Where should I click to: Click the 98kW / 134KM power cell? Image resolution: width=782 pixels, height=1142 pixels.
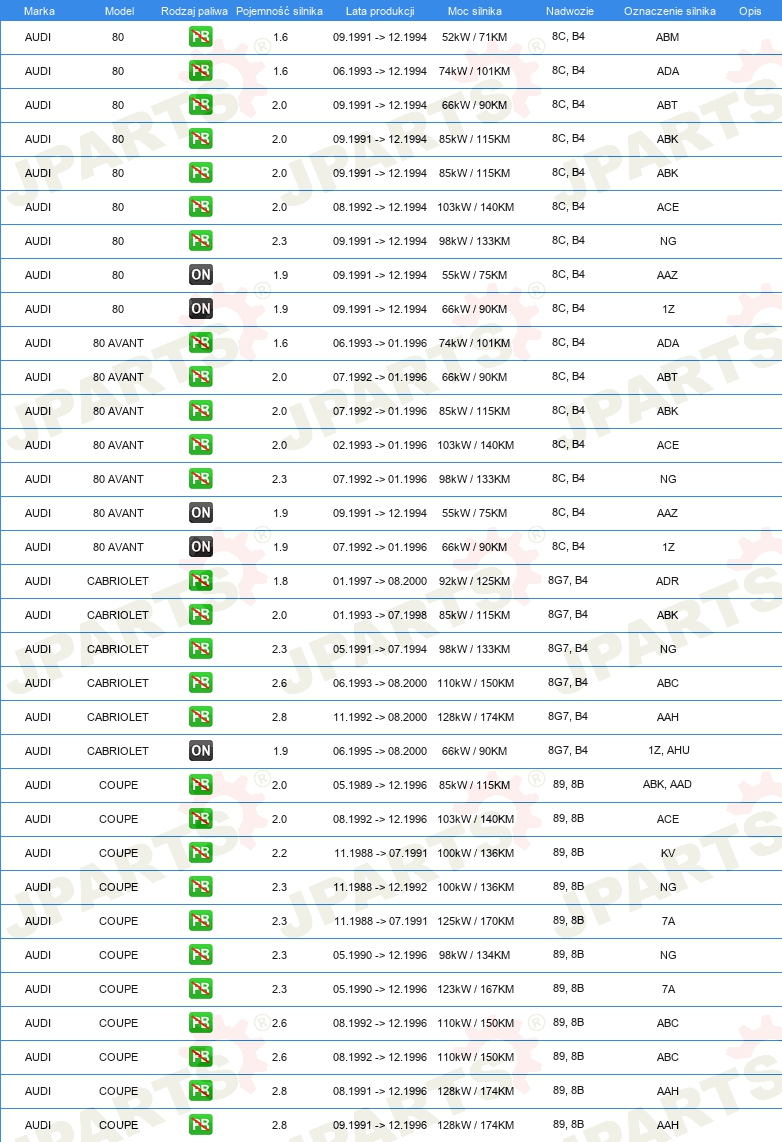click(475, 955)
